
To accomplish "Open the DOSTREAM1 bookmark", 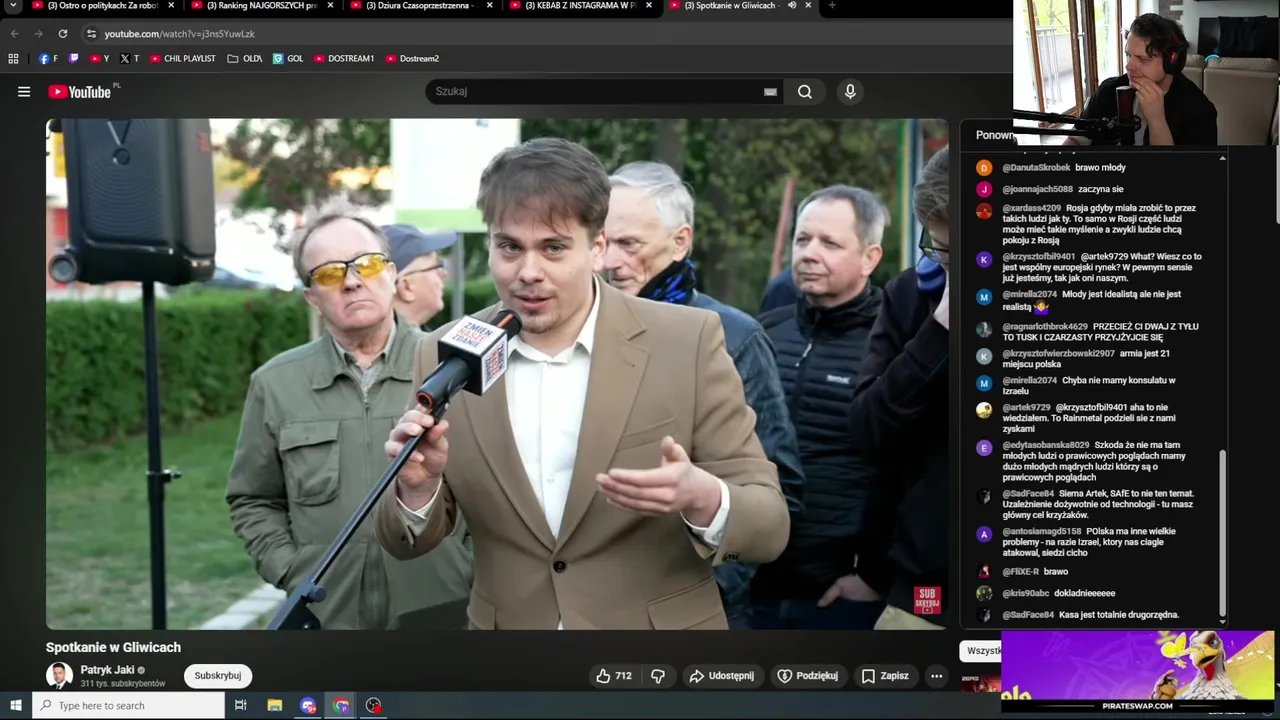I will point(344,59).
